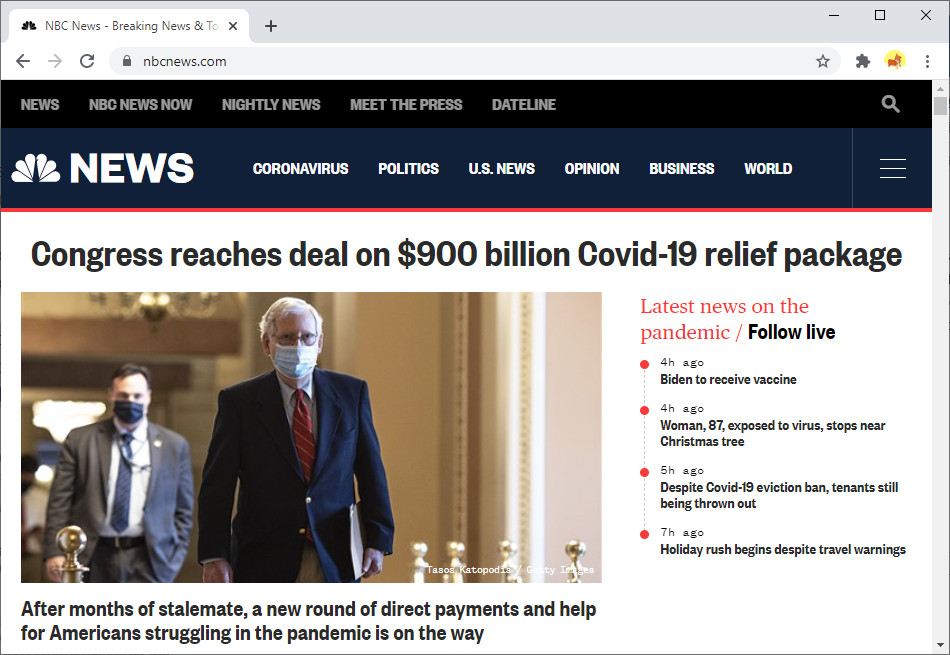Close the NBC News tab

(x=233, y=26)
